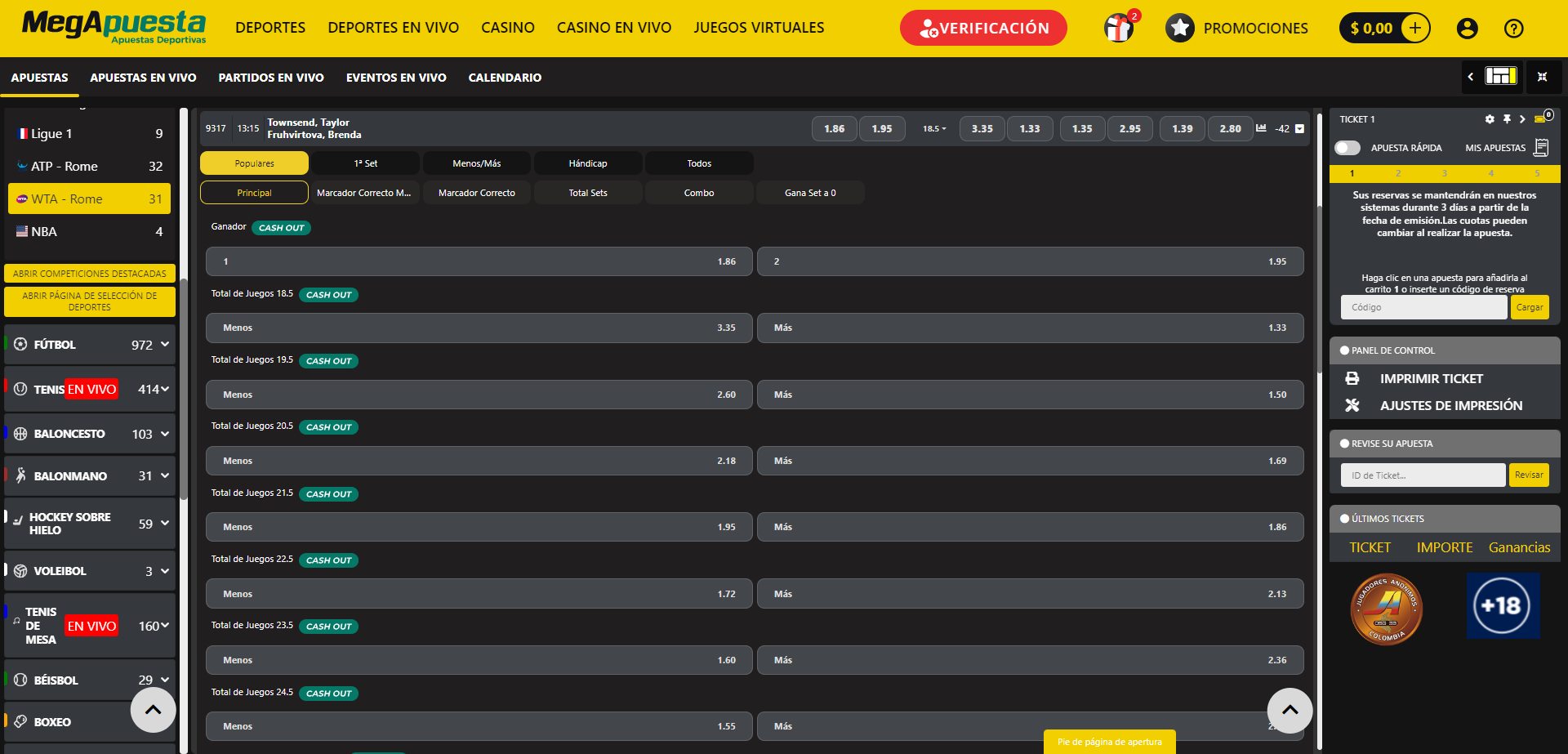Image resolution: width=1568 pixels, height=754 pixels.
Task: Expand the Tenis de Mesa chevron
Action: [165, 626]
